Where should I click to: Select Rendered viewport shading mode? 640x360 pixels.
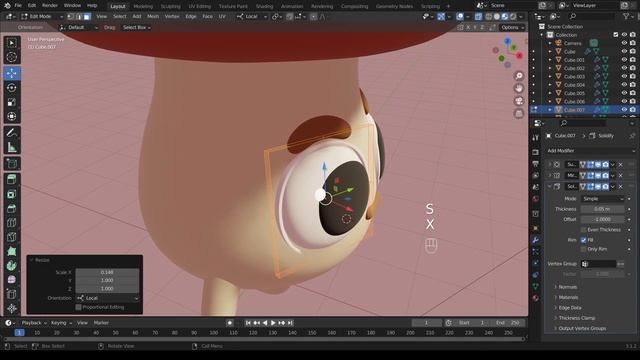pos(513,17)
